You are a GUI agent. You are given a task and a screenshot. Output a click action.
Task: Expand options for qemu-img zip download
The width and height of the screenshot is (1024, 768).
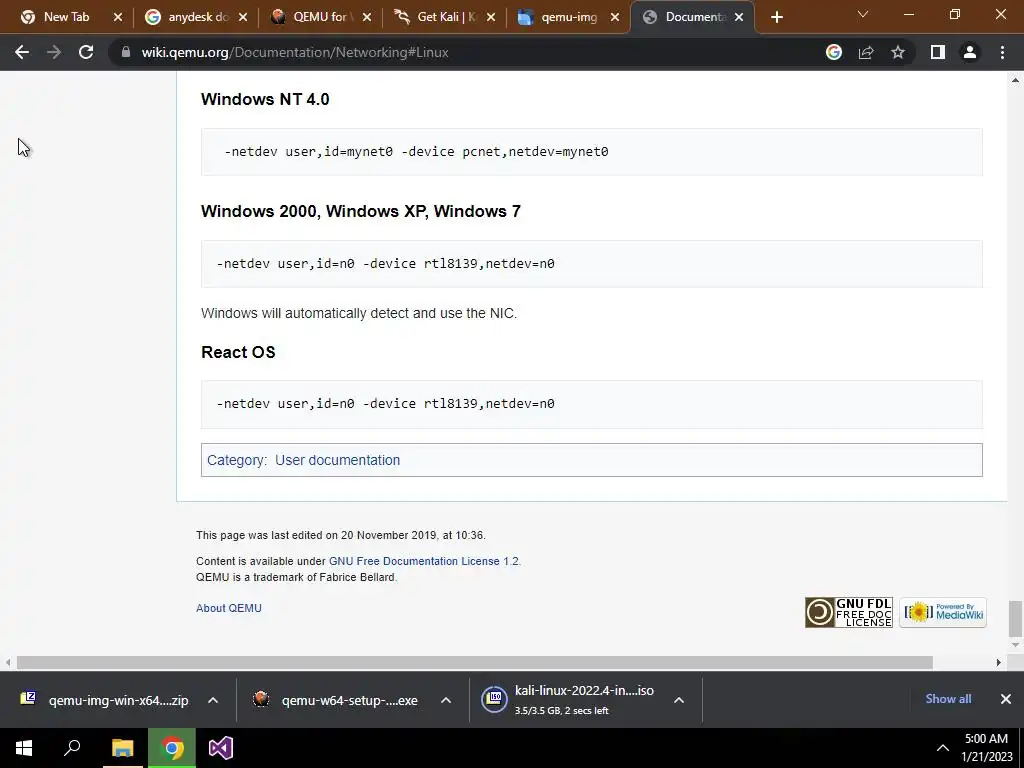coord(213,700)
